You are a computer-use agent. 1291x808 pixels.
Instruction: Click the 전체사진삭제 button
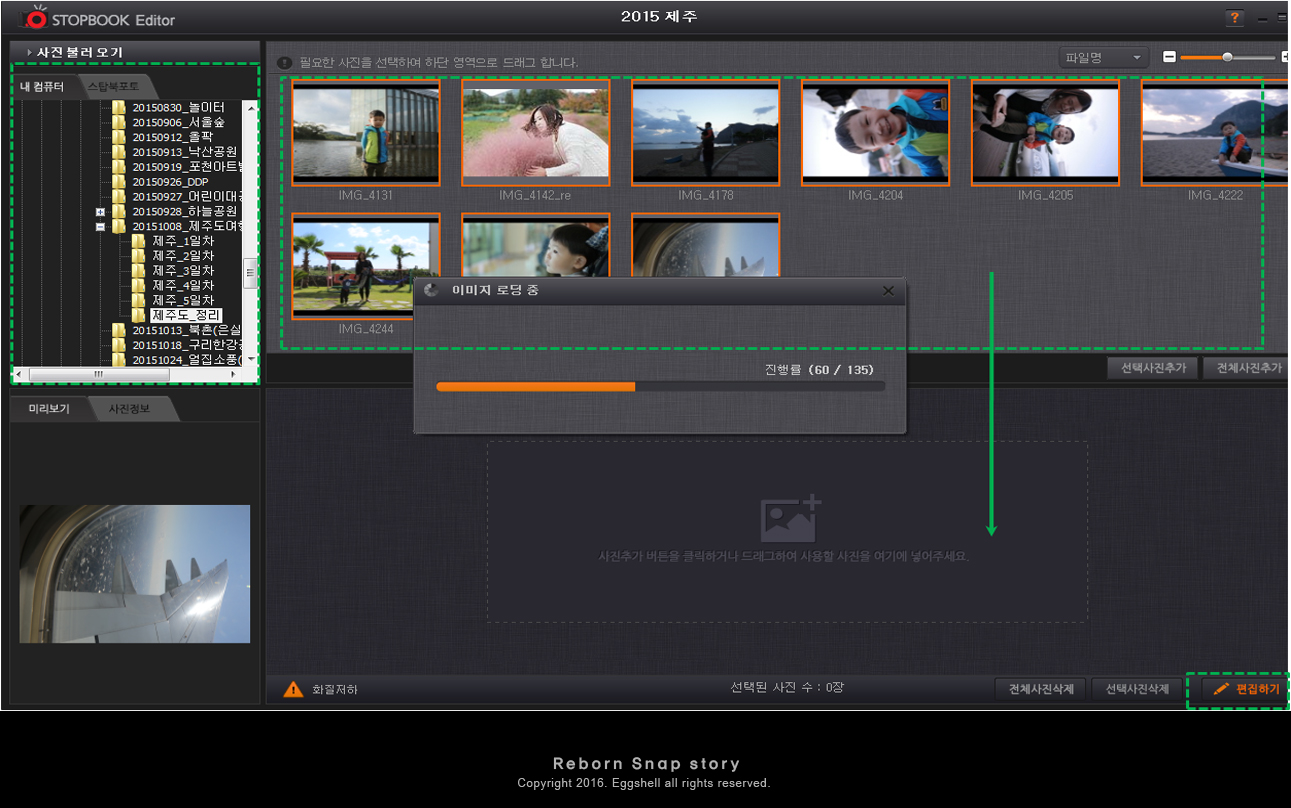pos(1040,689)
